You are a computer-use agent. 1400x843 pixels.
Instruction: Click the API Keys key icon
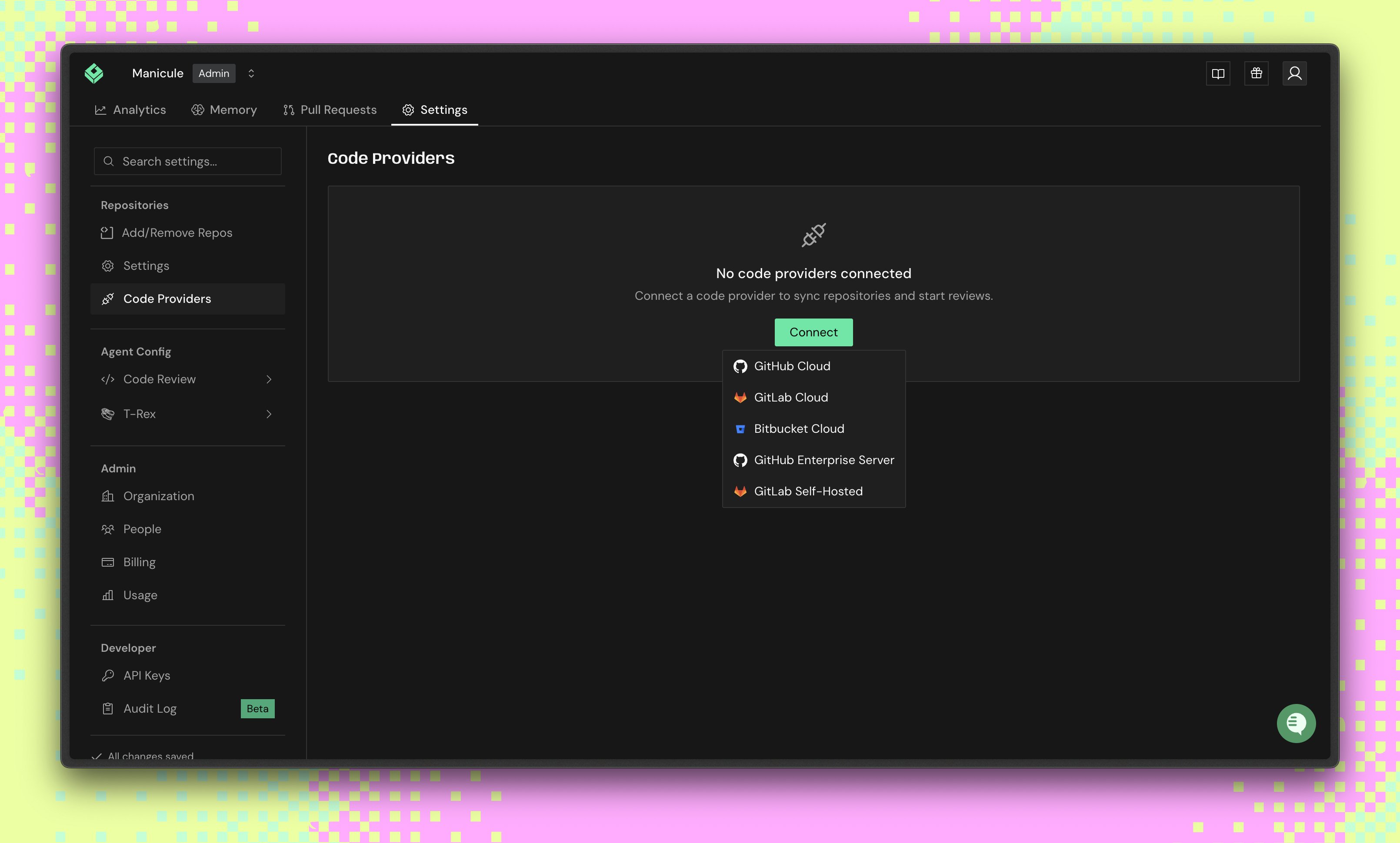click(x=107, y=676)
